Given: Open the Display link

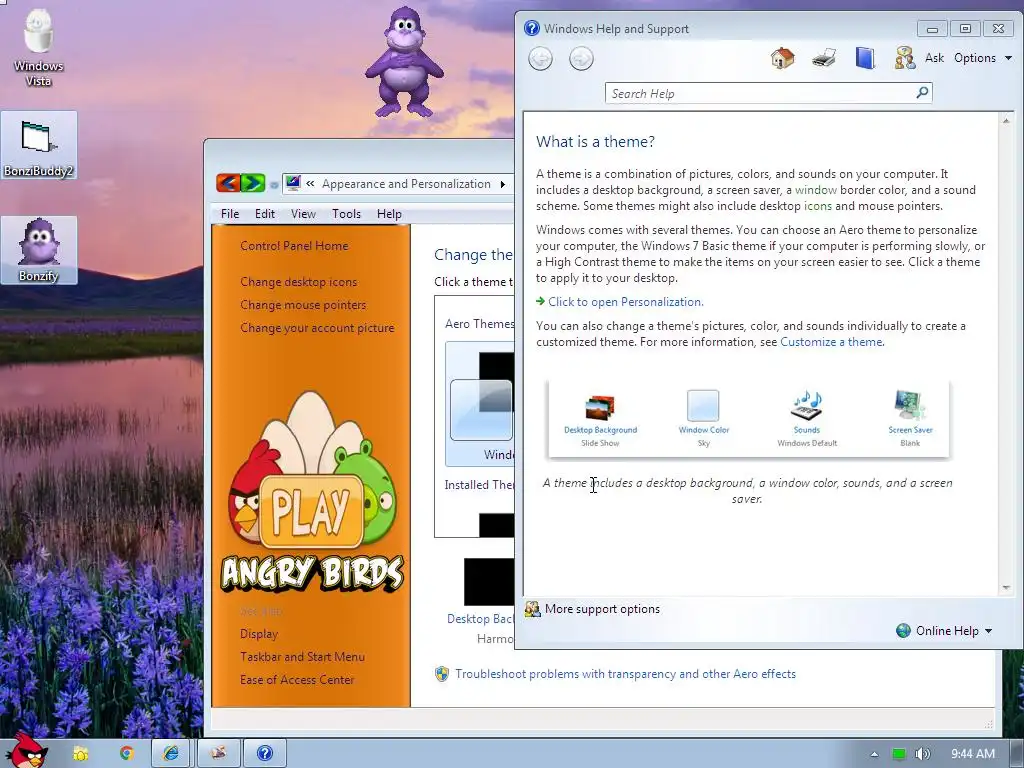Looking at the screenshot, I should coord(259,634).
